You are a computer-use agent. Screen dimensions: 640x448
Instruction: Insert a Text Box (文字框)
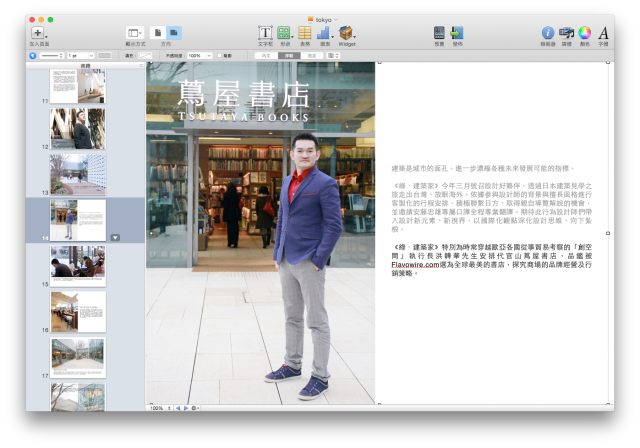coord(265,33)
